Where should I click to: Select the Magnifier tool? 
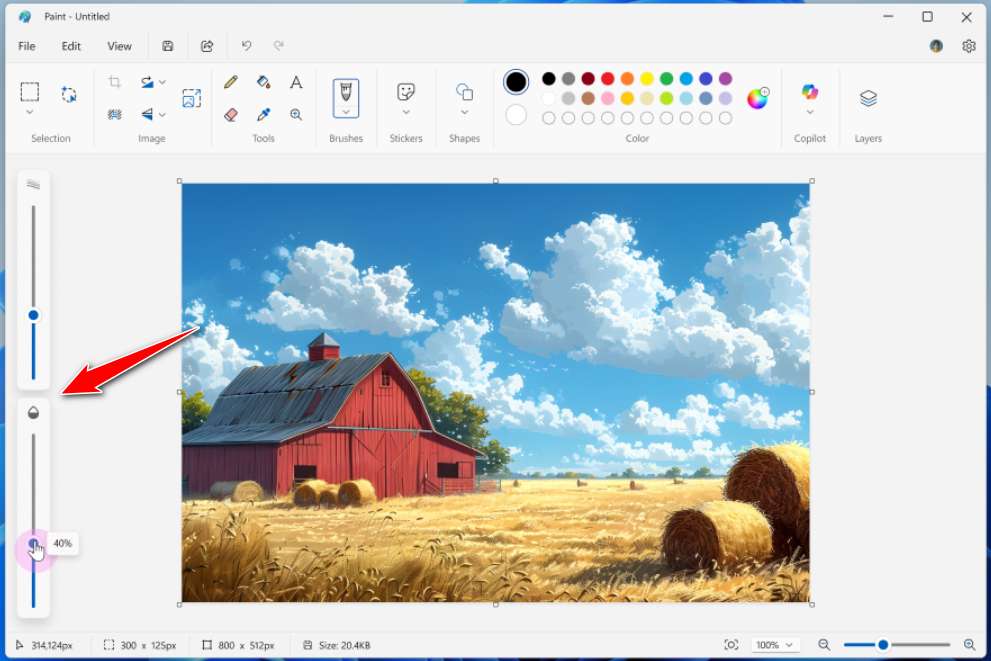296,114
